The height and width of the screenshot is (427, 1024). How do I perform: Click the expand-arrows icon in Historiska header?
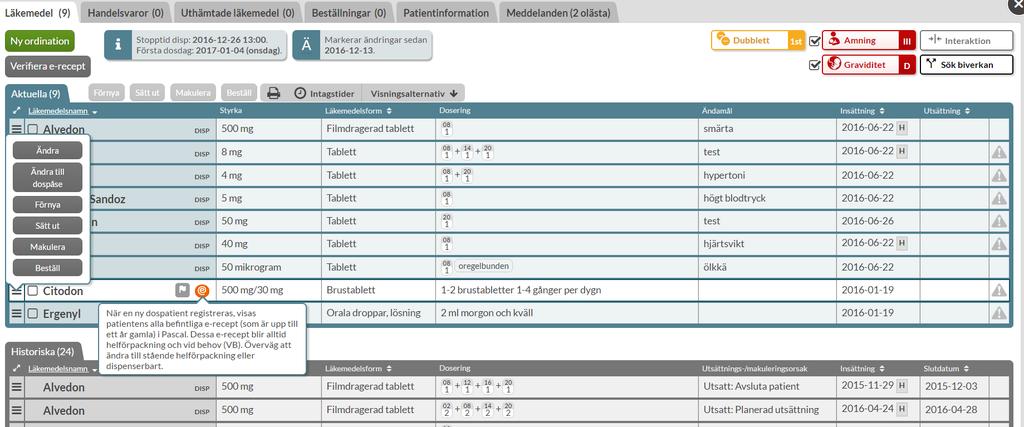pyautogui.click(x=16, y=370)
